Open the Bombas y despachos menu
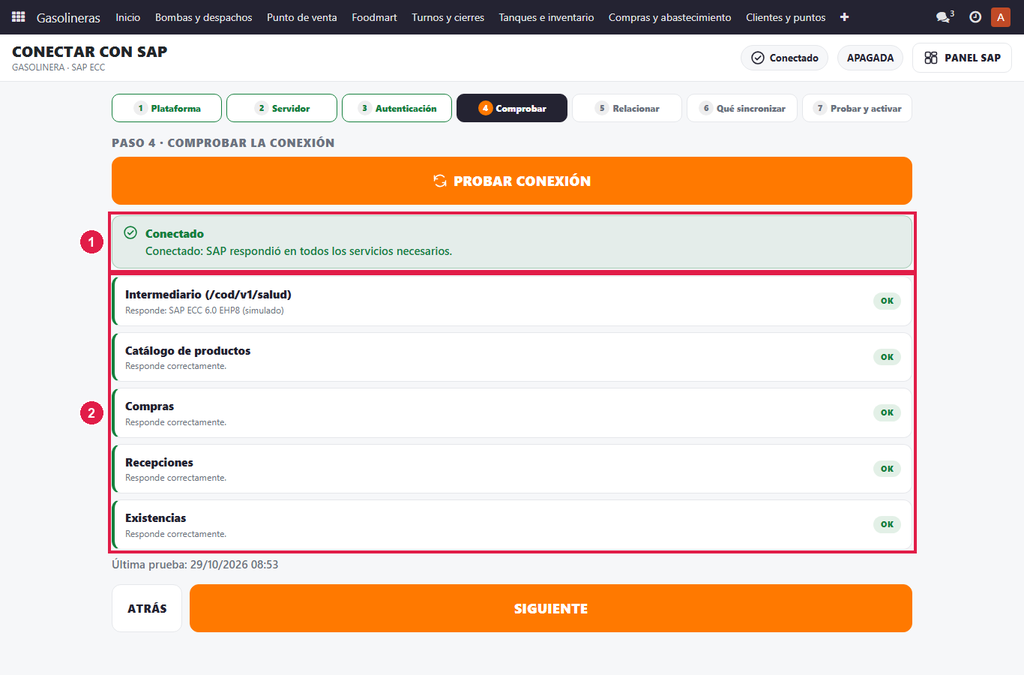 tap(203, 17)
